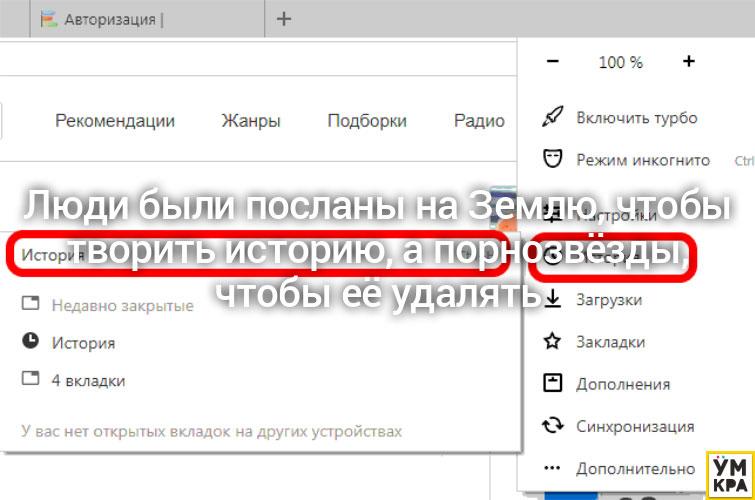Click the clock icon beside История
The height and width of the screenshot is (500, 755).
point(30,341)
